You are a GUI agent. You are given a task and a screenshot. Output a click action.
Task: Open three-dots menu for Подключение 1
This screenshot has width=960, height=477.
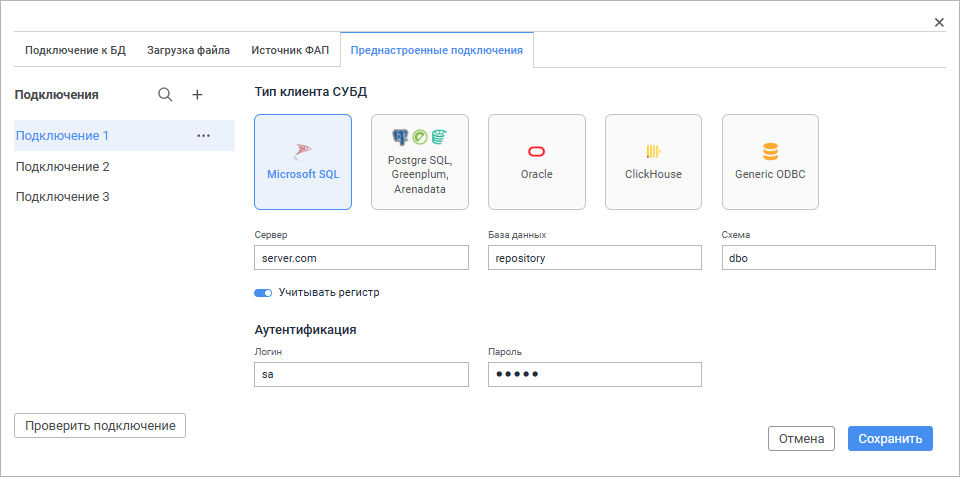tap(203, 136)
